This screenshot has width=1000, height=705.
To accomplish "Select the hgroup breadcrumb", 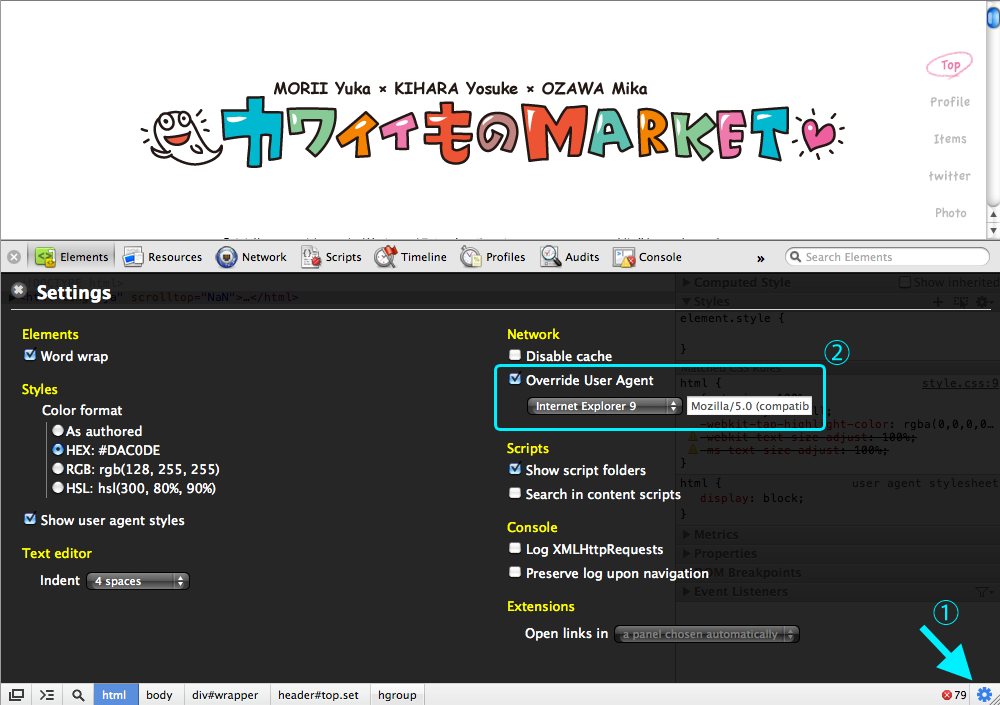I will click(x=397, y=695).
